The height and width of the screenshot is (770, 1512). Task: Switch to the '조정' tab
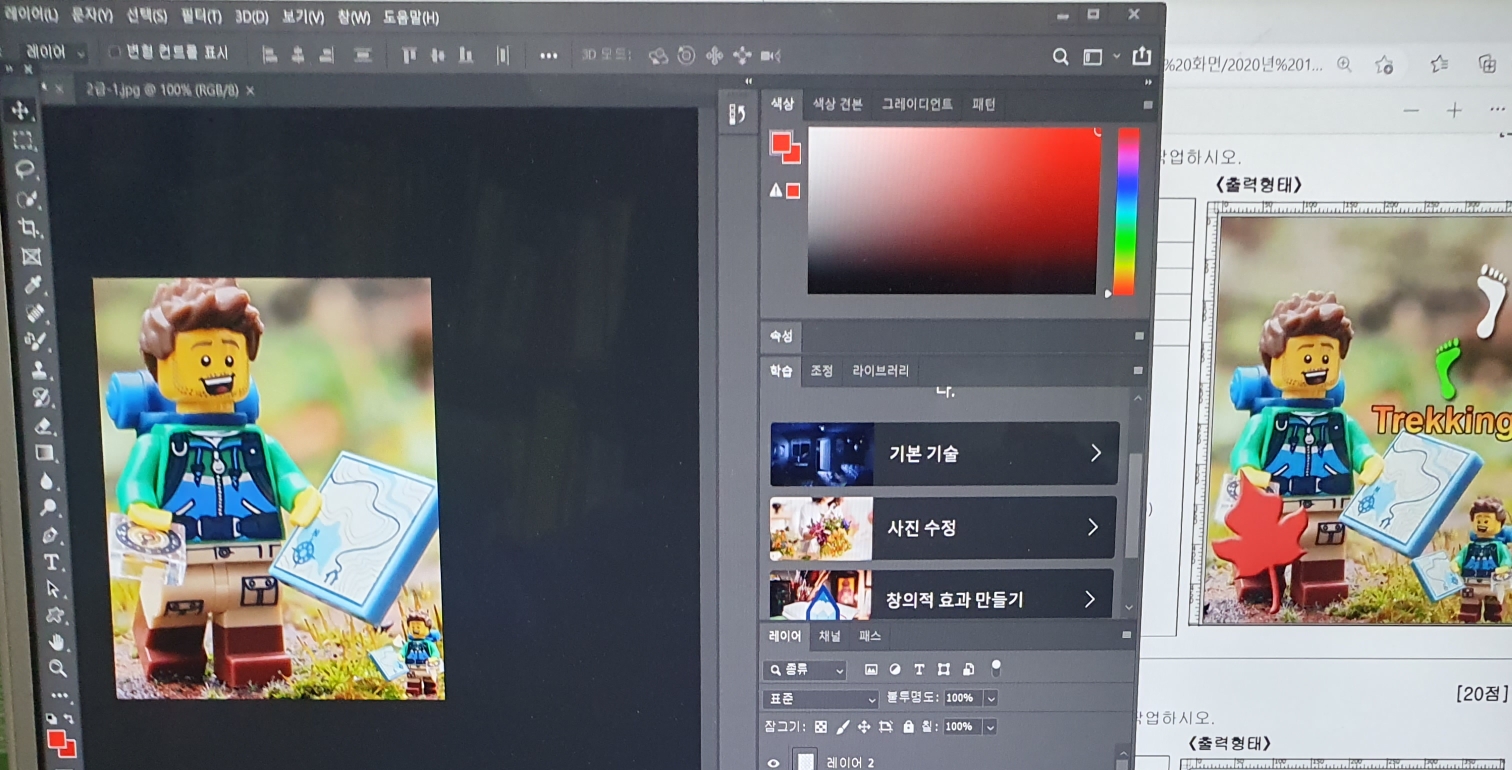[821, 370]
